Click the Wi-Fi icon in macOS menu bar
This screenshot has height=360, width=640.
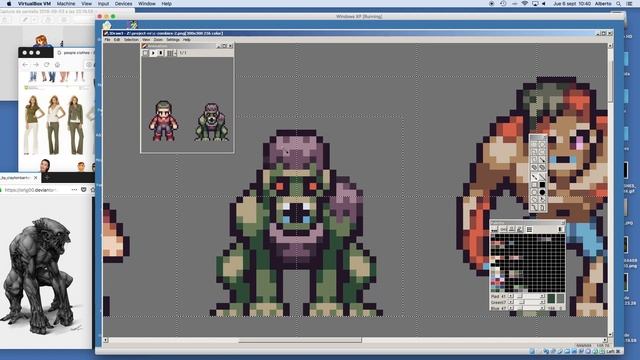tap(524, 4)
